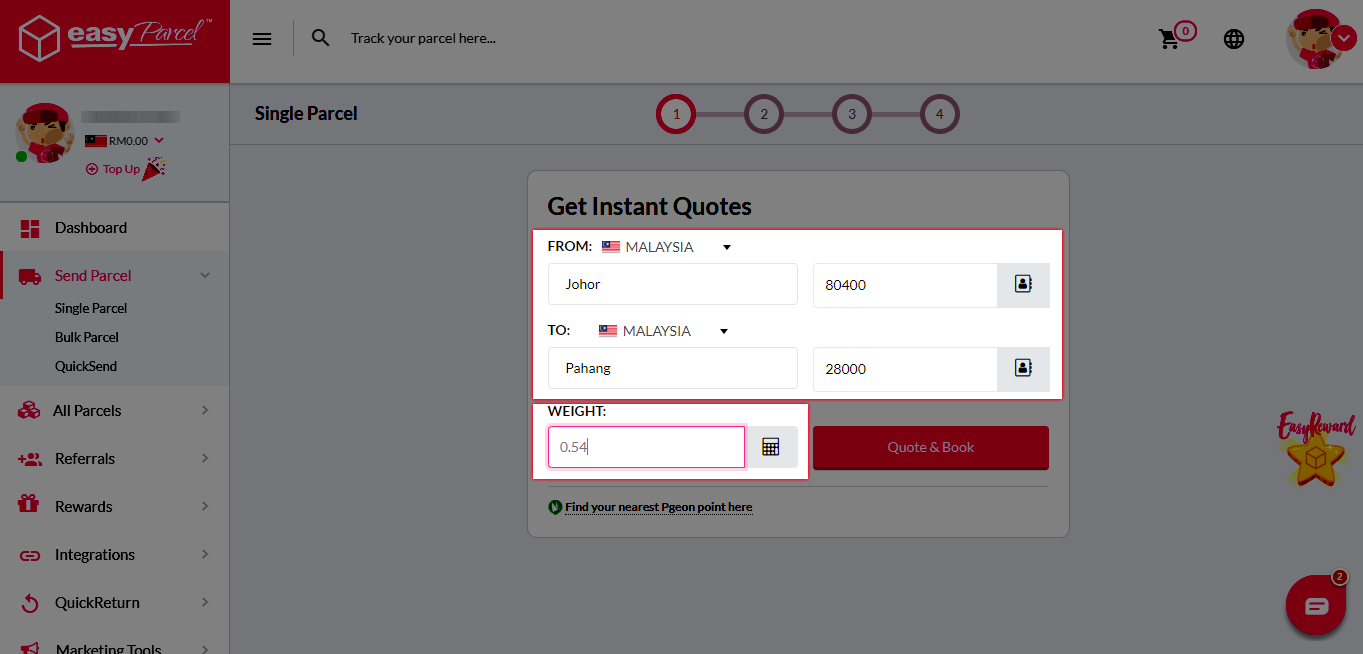Click the Quote & Book button
Image resolution: width=1363 pixels, height=654 pixels.
(x=931, y=447)
